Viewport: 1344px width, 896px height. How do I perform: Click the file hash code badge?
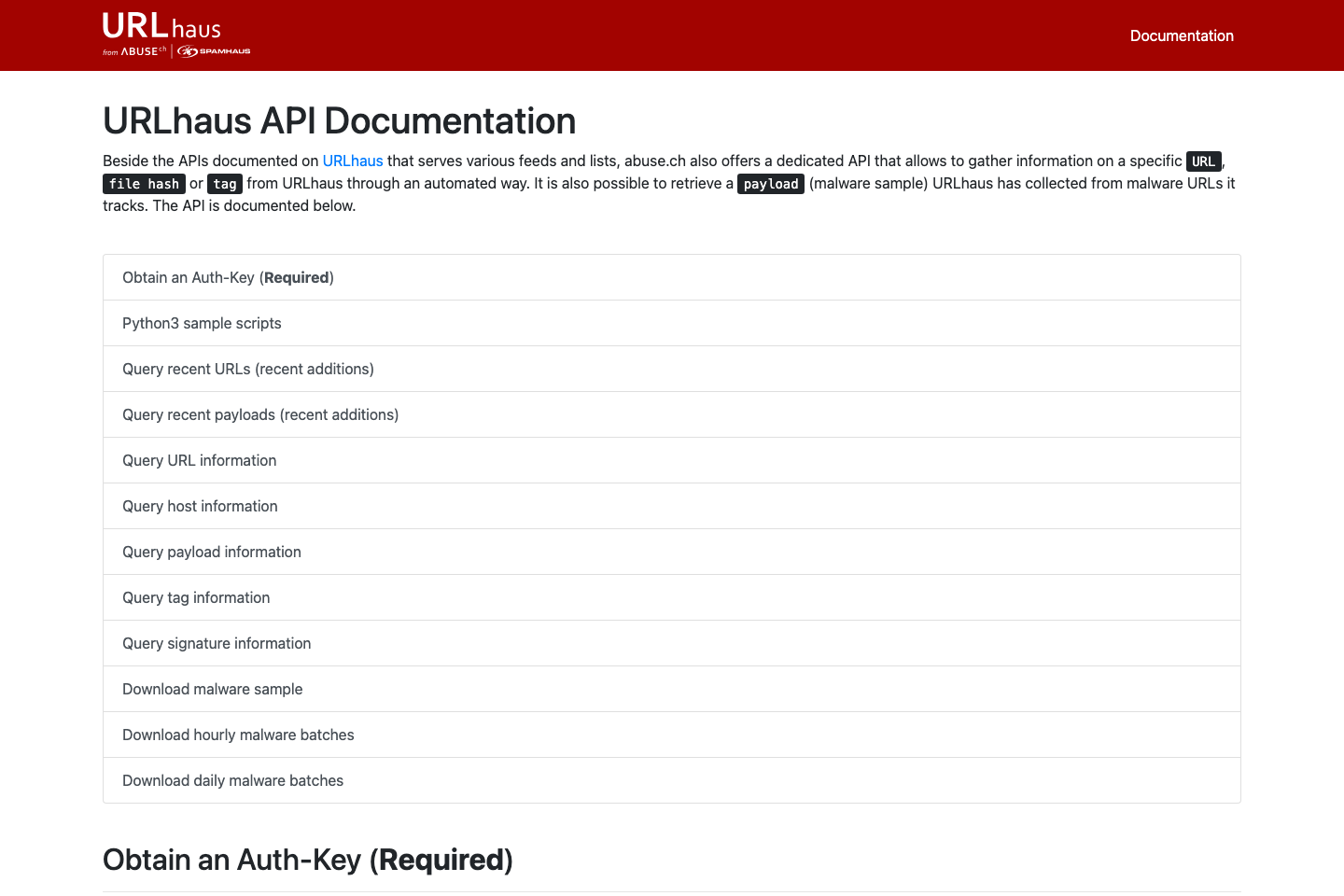(144, 184)
